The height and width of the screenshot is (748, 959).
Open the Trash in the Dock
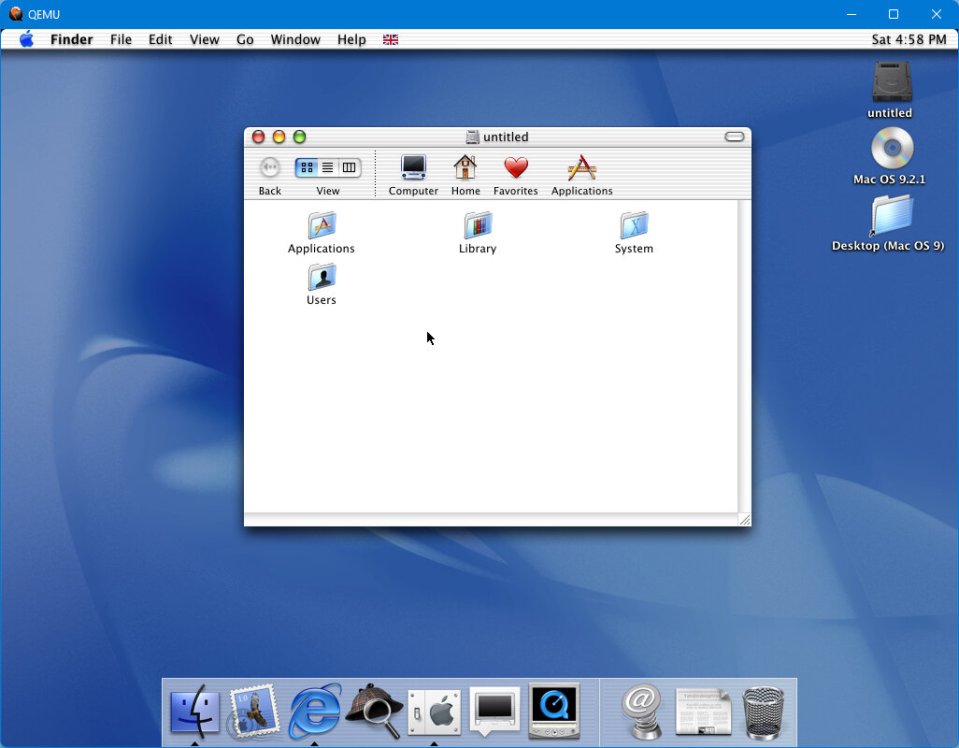pyautogui.click(x=764, y=712)
